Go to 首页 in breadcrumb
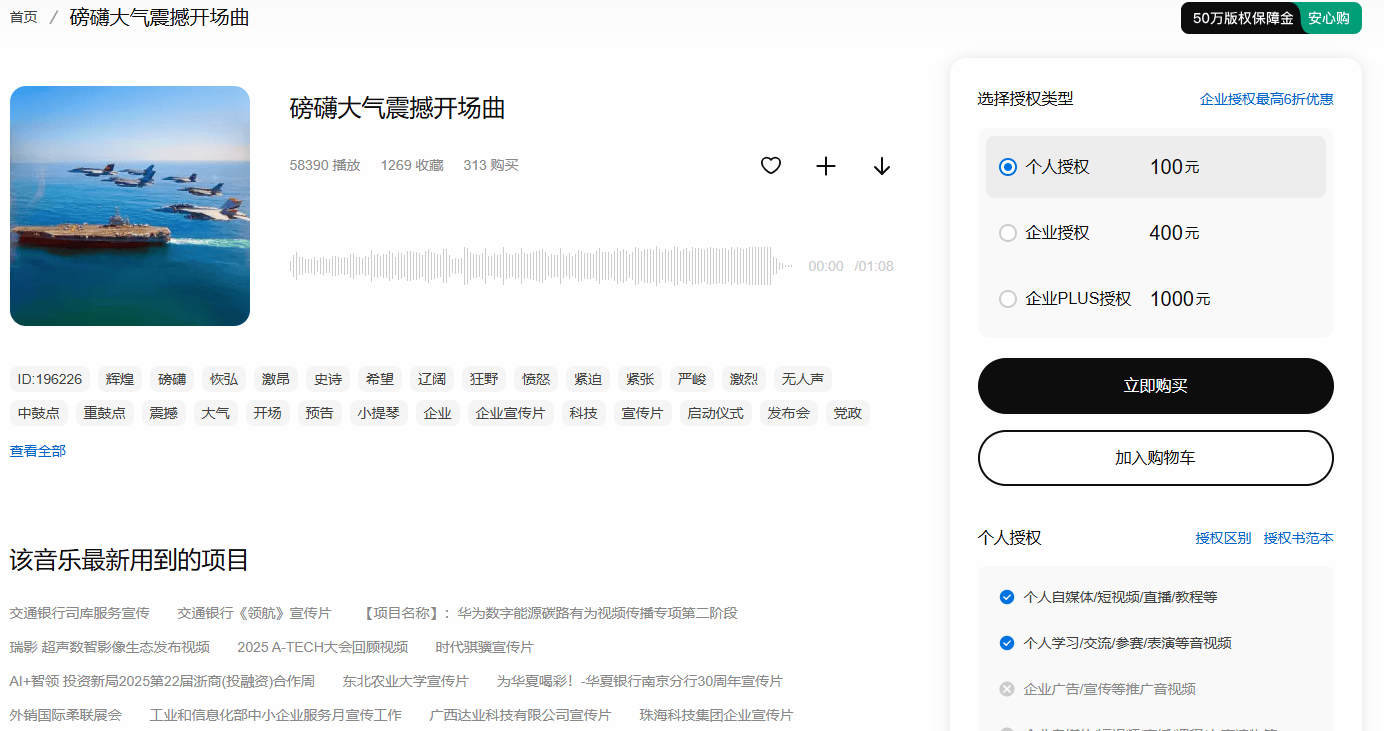The width and height of the screenshot is (1384, 731). click(24, 17)
